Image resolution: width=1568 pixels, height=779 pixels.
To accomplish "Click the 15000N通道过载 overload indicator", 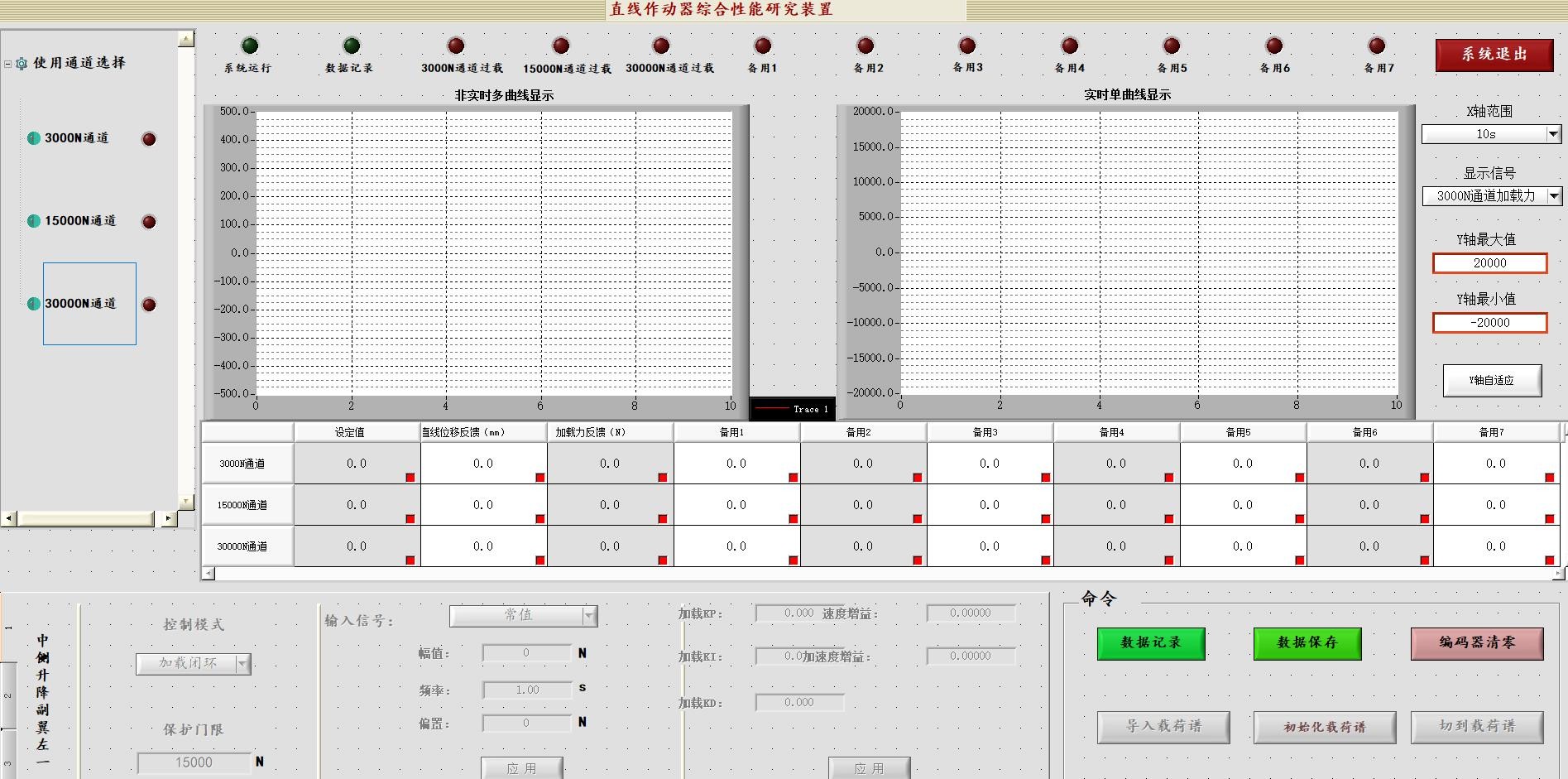I will click(x=561, y=46).
